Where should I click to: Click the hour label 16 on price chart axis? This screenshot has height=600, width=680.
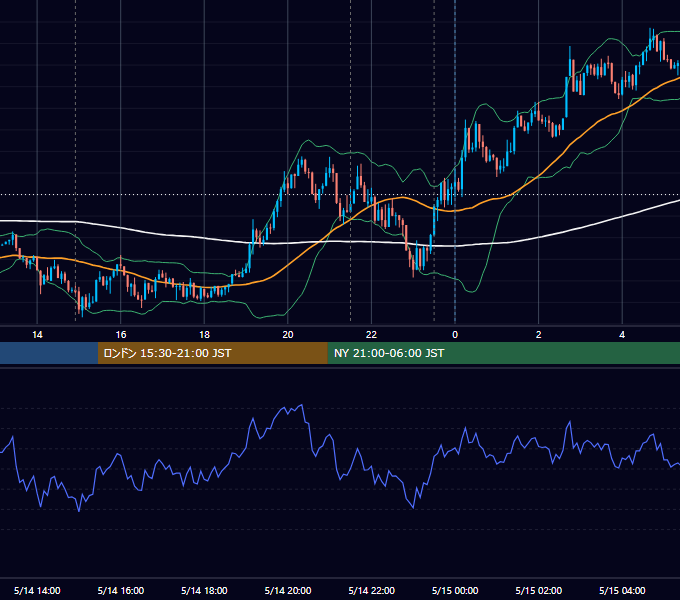121,335
